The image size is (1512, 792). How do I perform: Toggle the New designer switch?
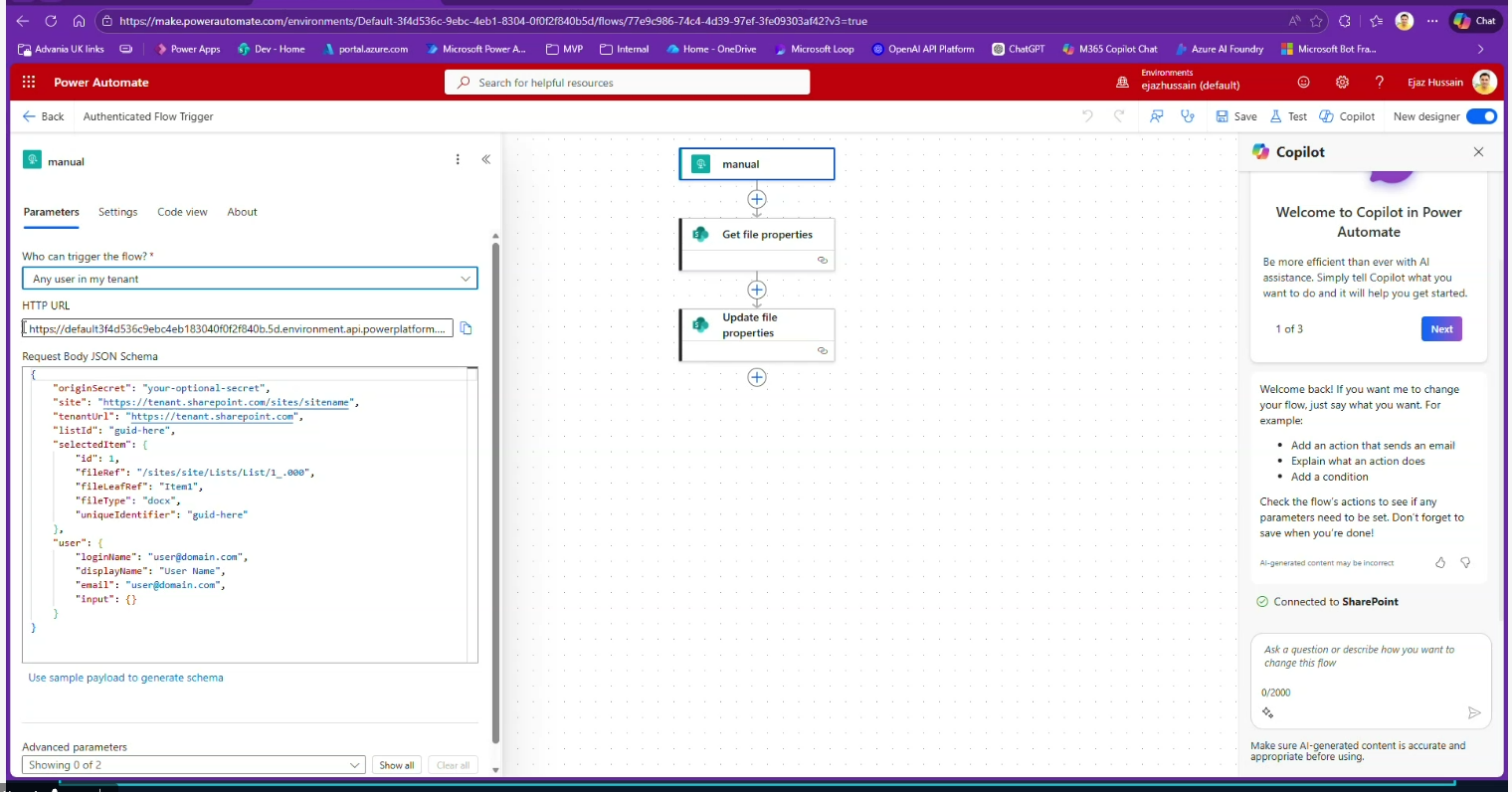coord(1481,116)
